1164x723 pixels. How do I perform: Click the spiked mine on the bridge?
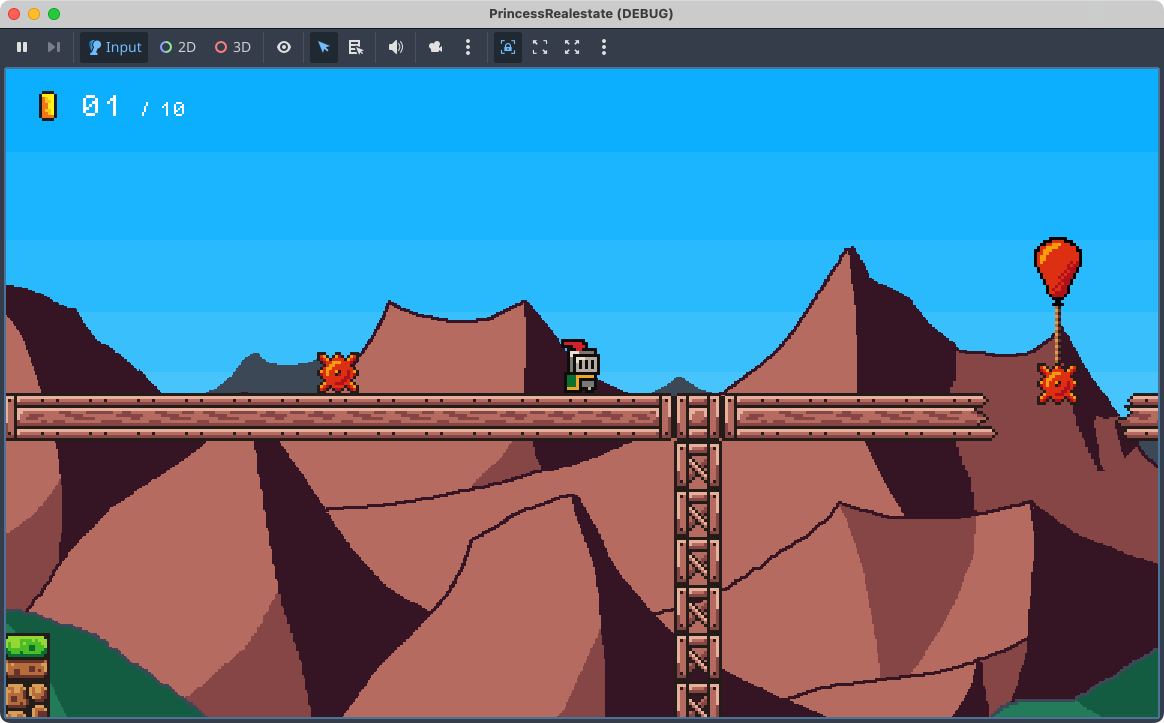tap(338, 373)
